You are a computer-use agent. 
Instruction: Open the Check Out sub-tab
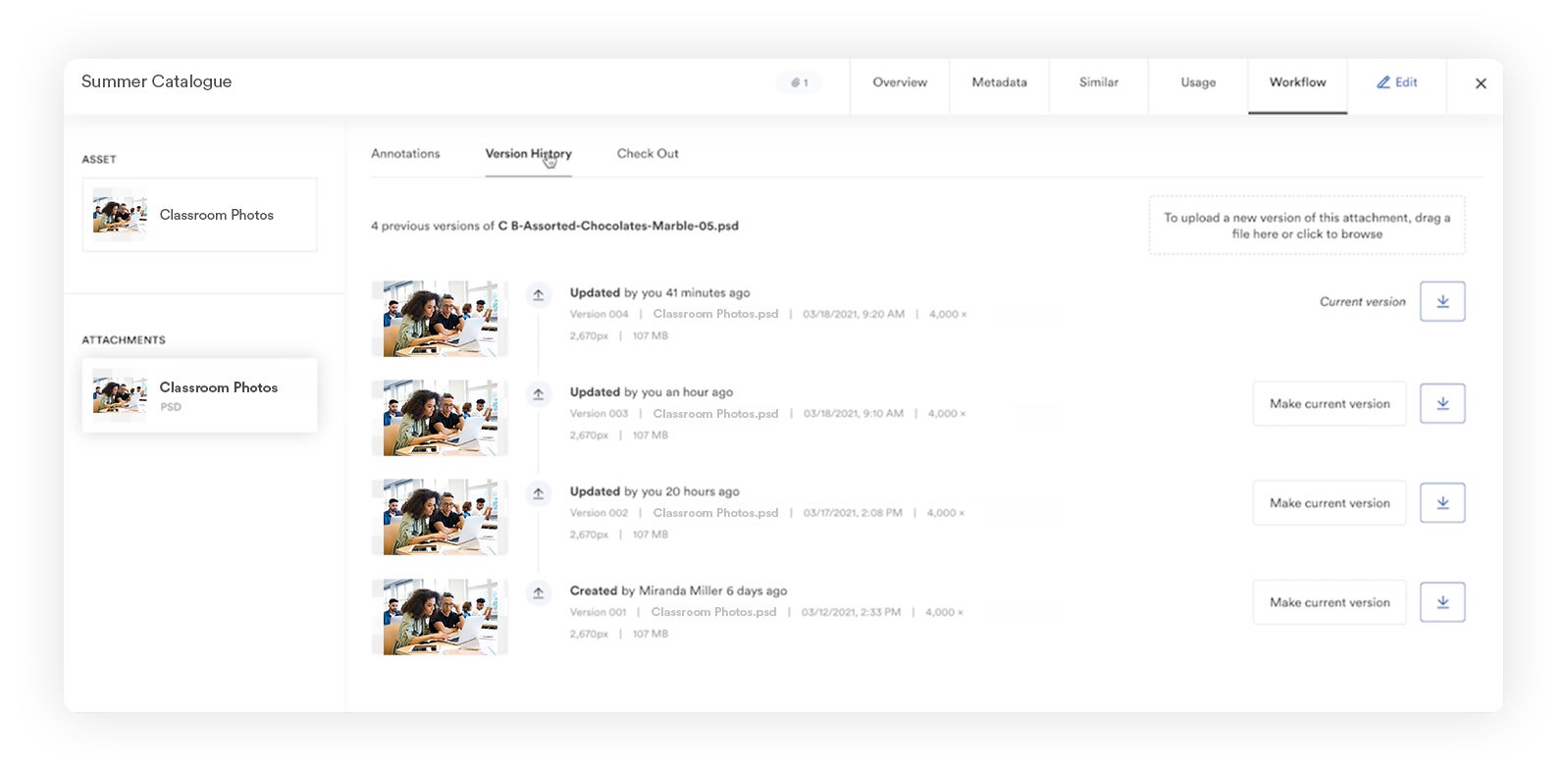pos(648,153)
